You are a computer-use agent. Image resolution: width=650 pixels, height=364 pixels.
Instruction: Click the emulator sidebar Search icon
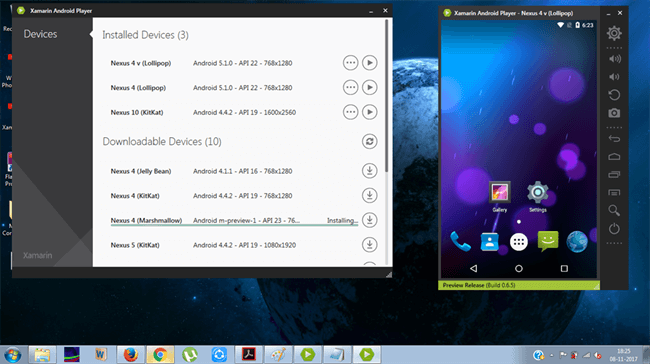[614, 211]
